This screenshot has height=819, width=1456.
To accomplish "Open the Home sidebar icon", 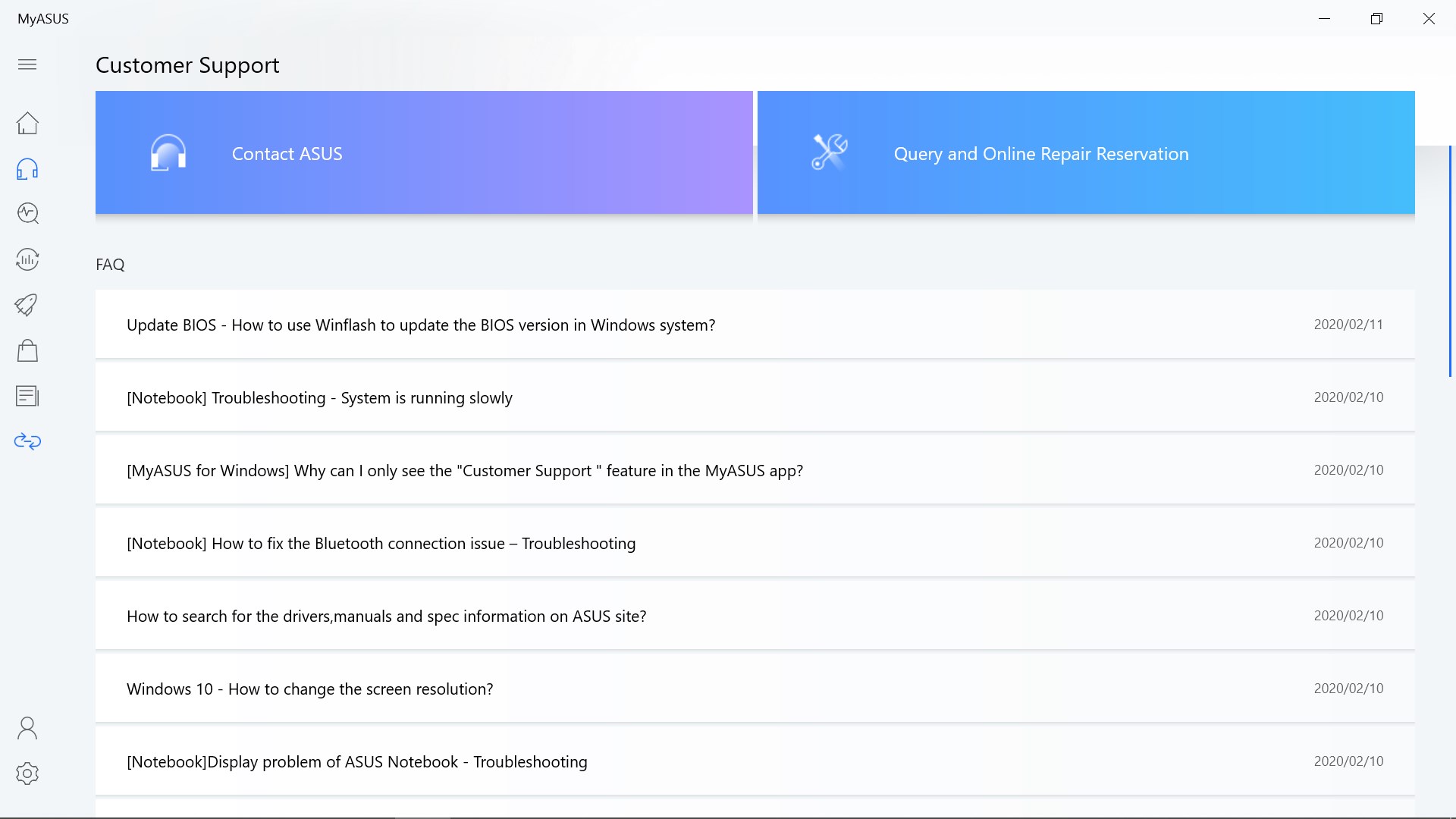I will (27, 123).
